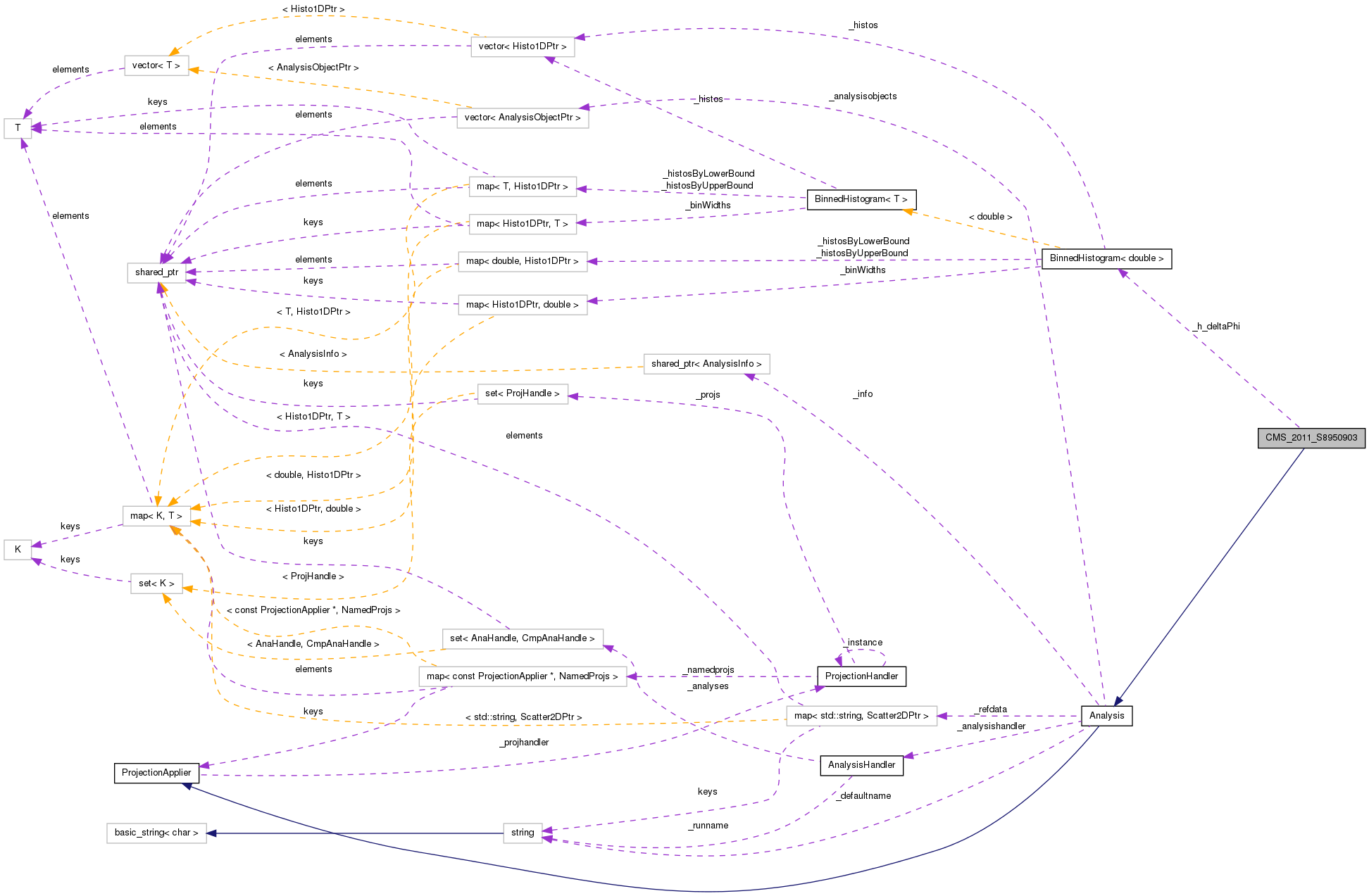The height and width of the screenshot is (896, 1369).
Task: Click the _analysisobjects edge label
Action: (x=863, y=96)
